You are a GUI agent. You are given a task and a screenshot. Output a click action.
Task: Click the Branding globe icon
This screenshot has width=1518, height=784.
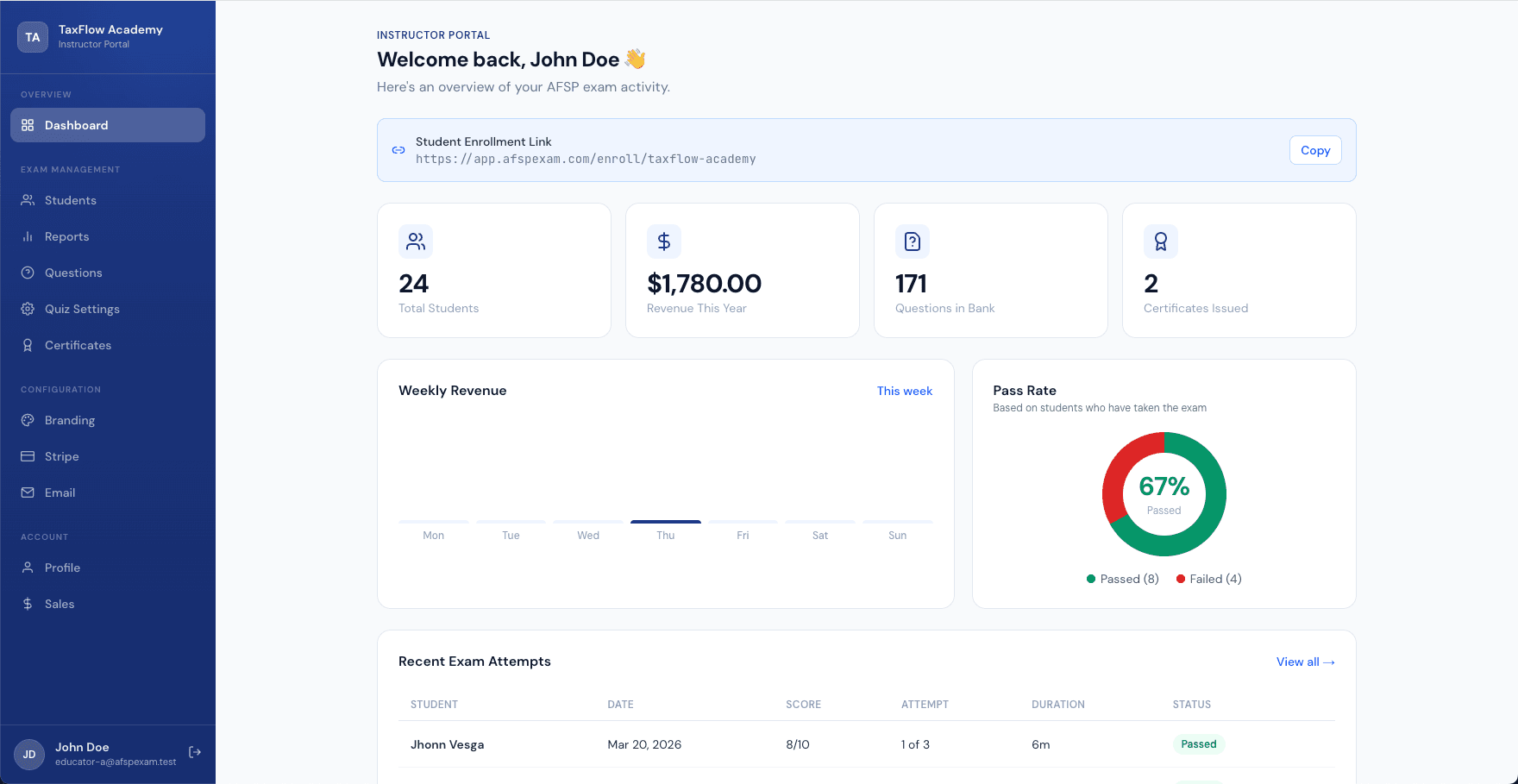[x=28, y=419]
